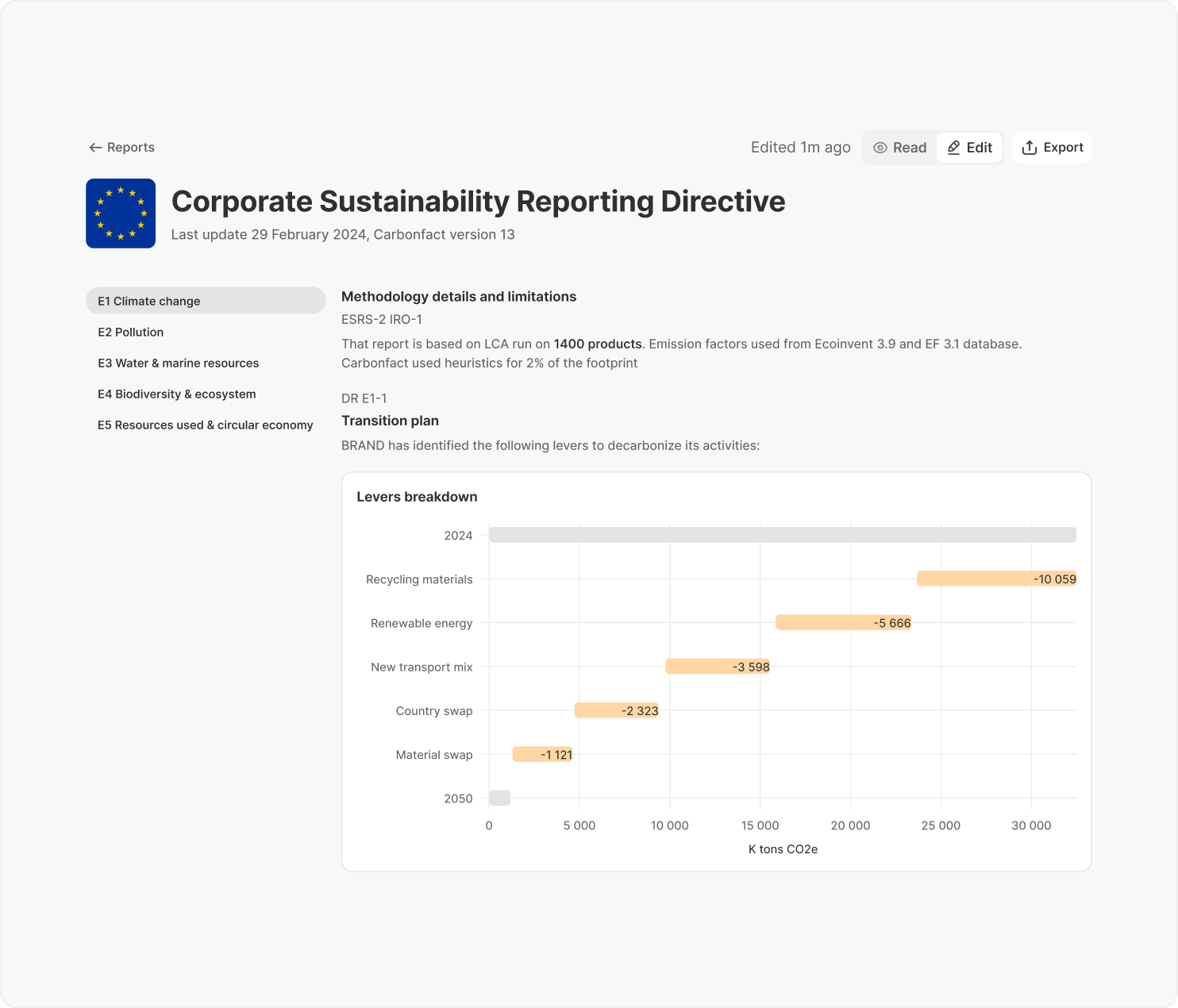Switch to Read mode
This screenshot has height=1008, width=1178.
point(899,148)
